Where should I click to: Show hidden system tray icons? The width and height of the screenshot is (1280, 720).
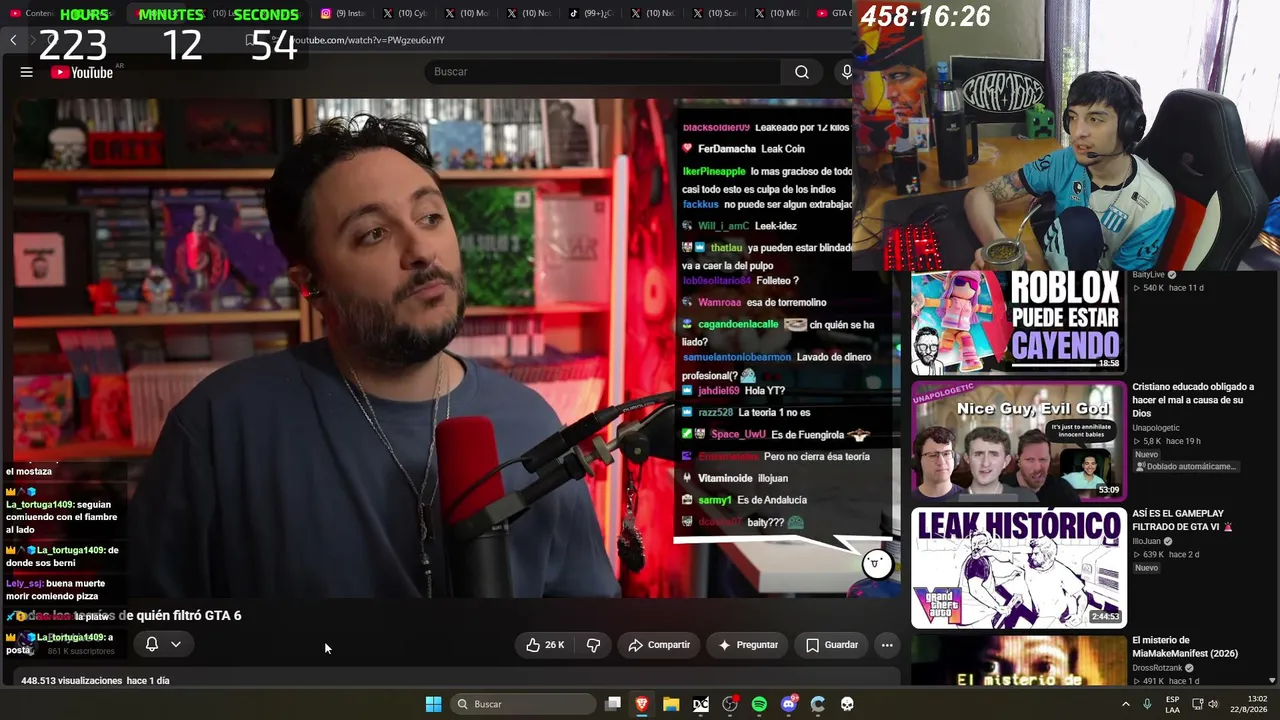click(x=1126, y=704)
